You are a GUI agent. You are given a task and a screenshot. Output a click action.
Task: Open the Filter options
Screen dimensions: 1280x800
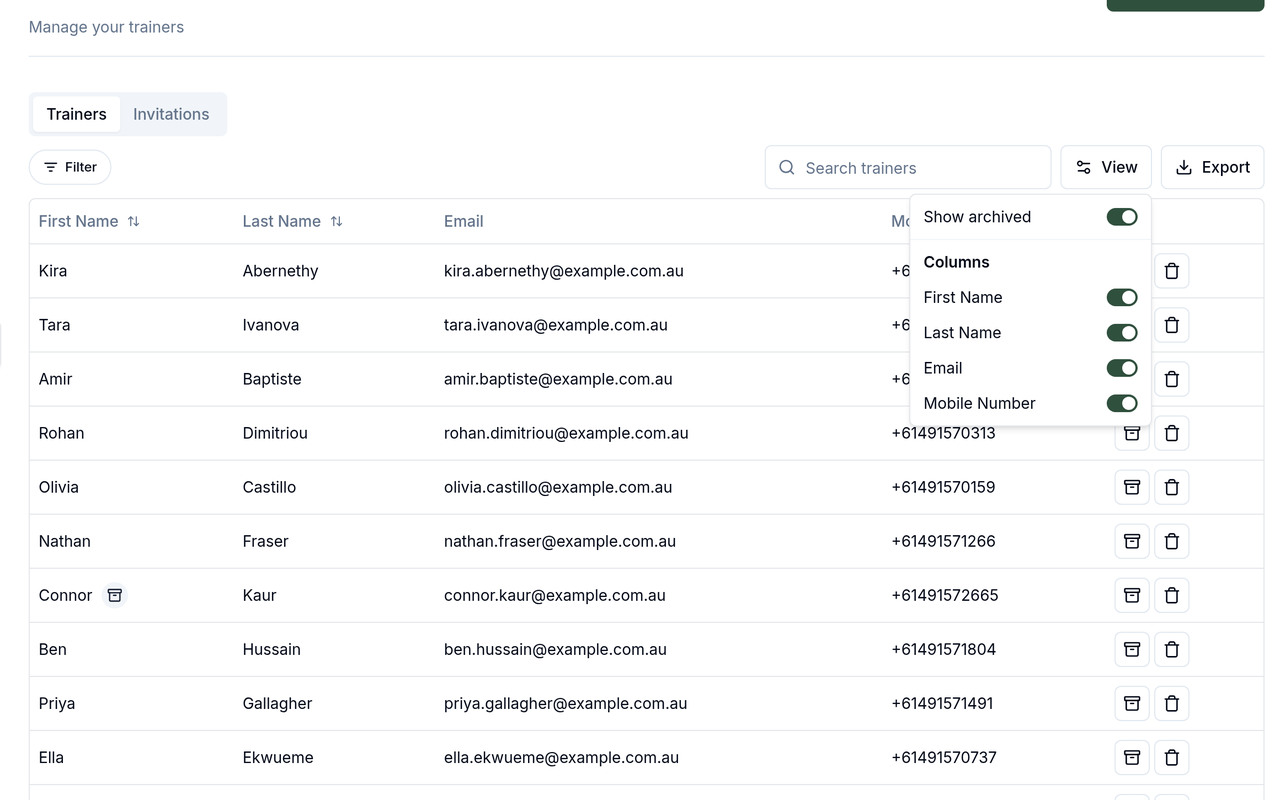(x=70, y=167)
